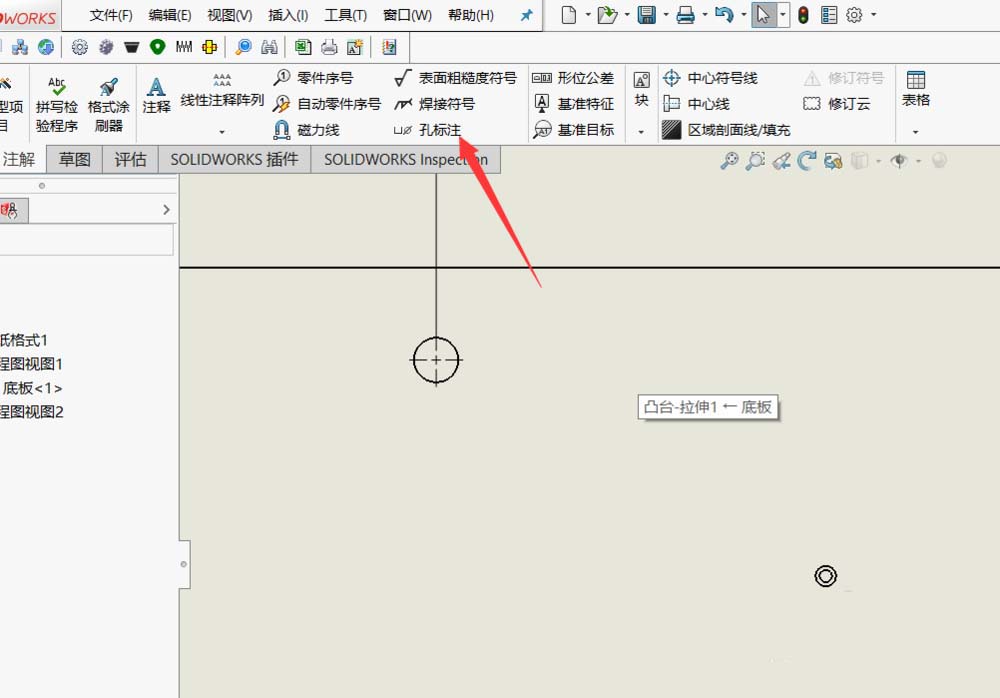Expand the feature tree panel chevron
1000x698 pixels.
(166, 210)
